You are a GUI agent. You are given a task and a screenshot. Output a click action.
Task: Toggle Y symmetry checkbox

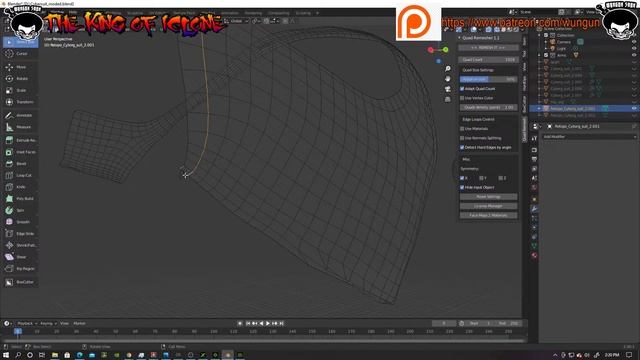pyautogui.click(x=481, y=178)
